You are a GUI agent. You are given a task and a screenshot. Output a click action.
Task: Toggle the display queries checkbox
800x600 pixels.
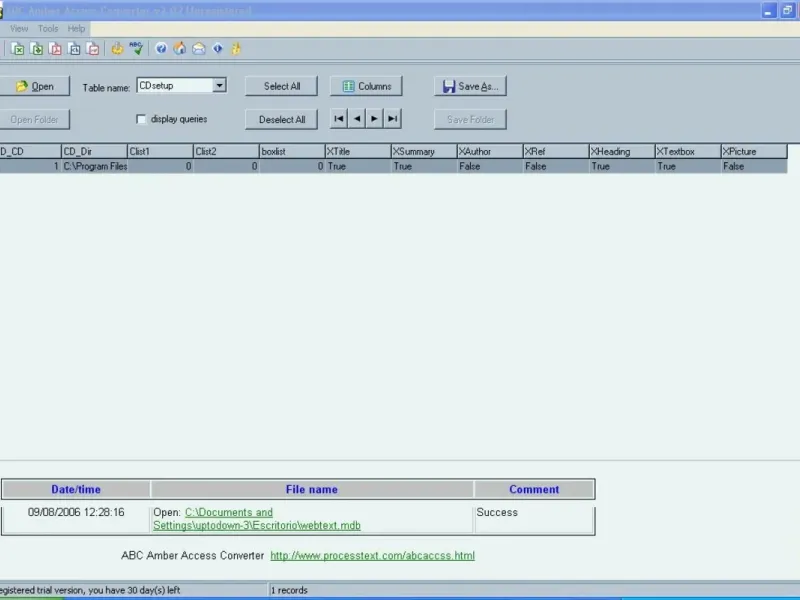click(x=141, y=119)
